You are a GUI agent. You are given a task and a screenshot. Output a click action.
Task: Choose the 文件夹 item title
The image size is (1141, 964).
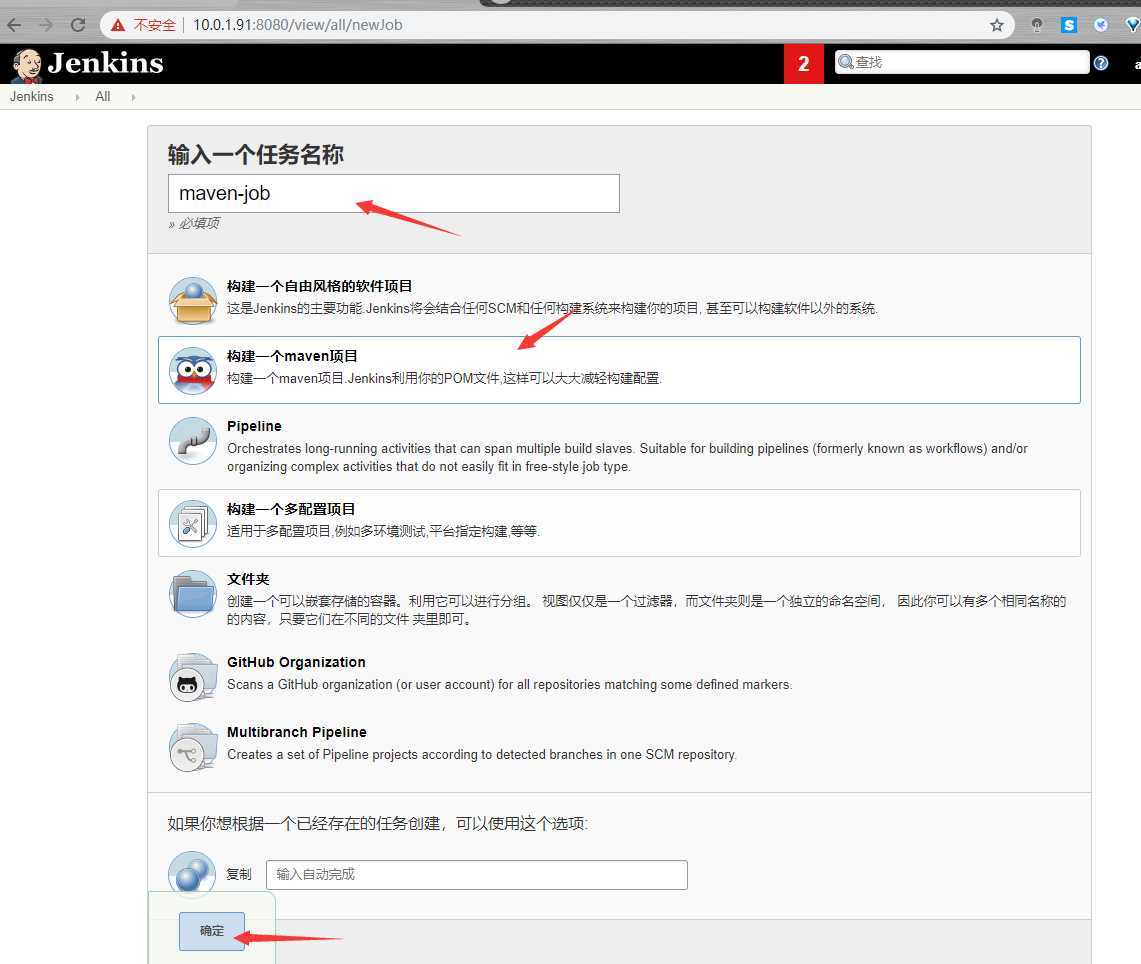[x=248, y=579]
